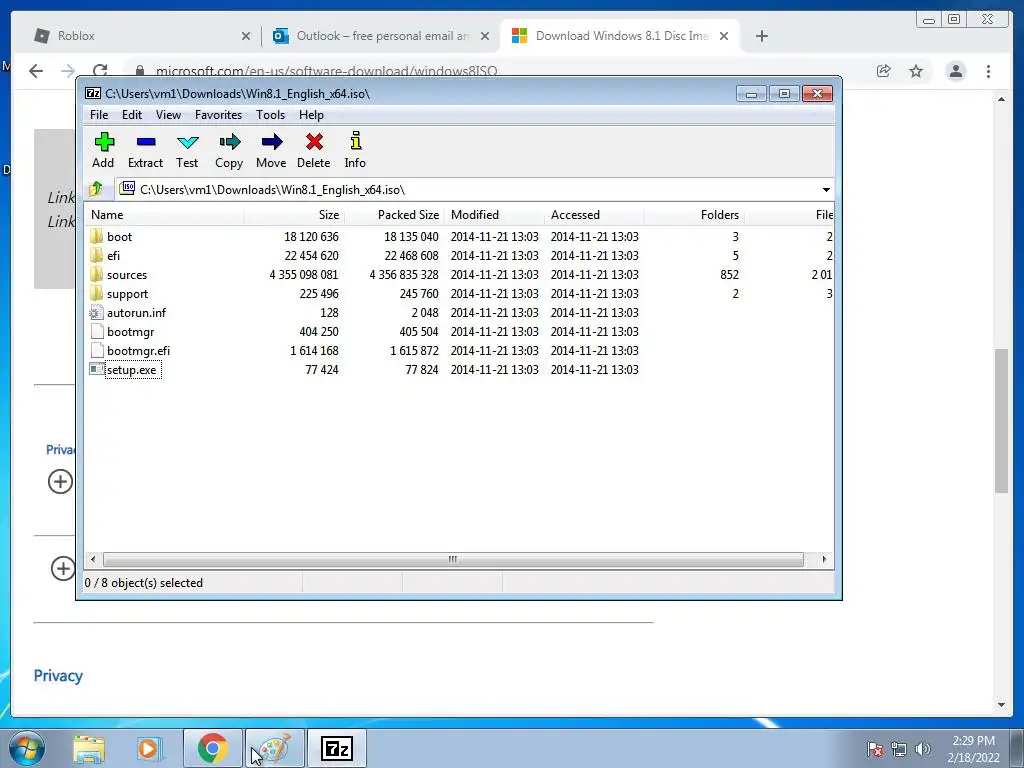Click the volume speaker tray icon
The height and width of the screenshot is (768, 1024).
[923, 748]
